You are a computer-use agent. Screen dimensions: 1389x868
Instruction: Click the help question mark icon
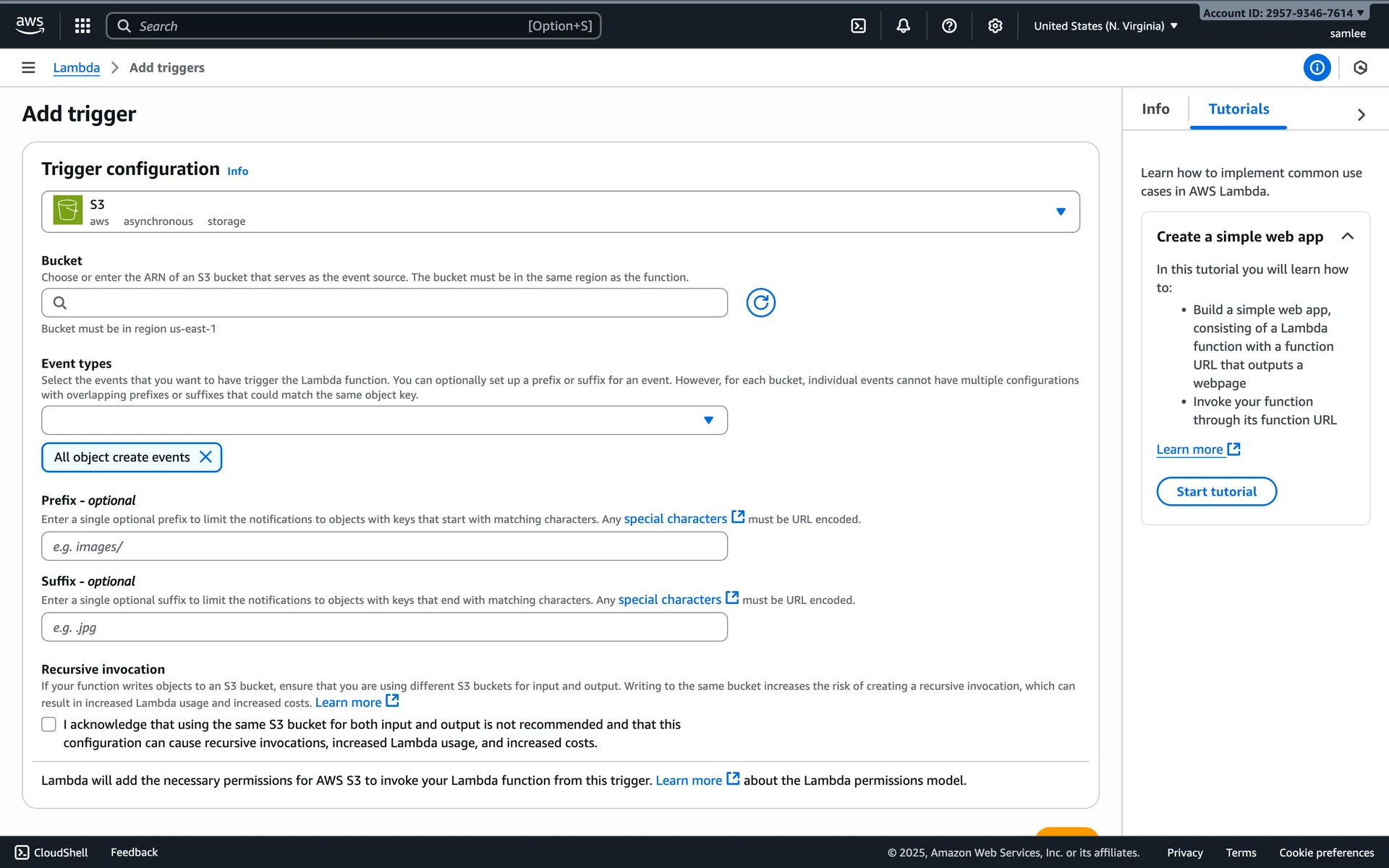(x=949, y=26)
